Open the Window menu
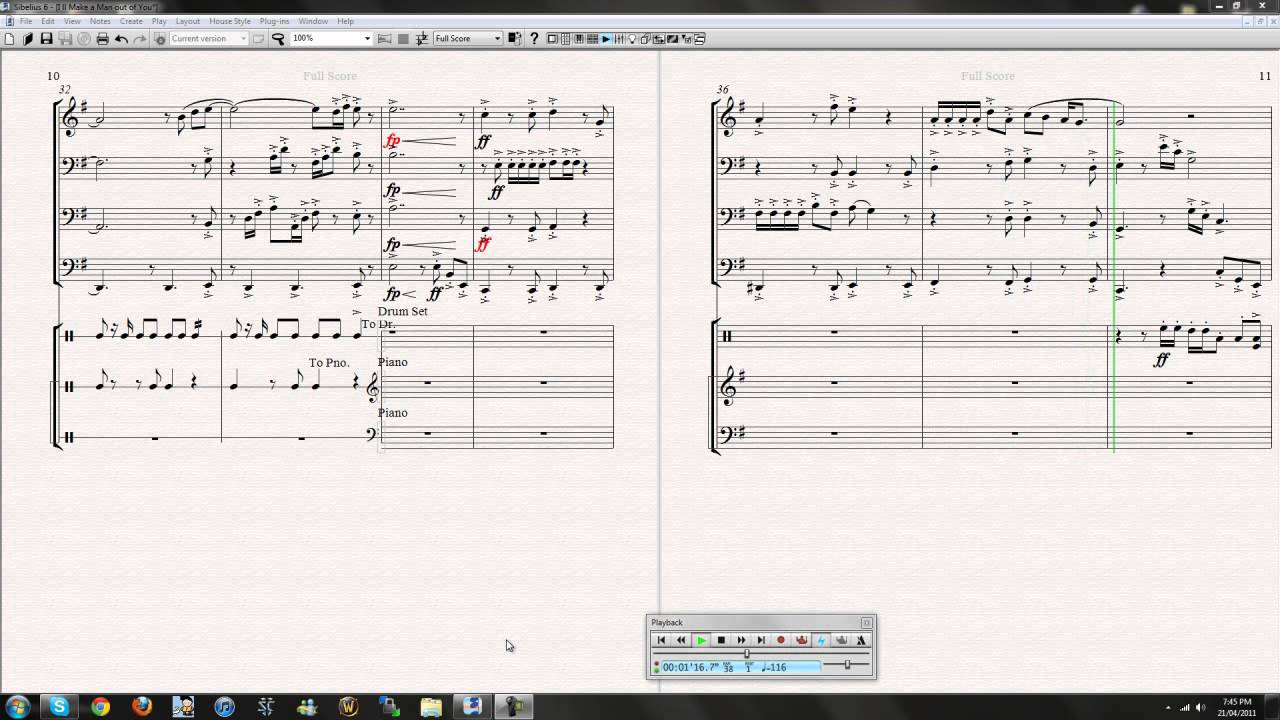The width and height of the screenshot is (1280, 720). tap(313, 21)
